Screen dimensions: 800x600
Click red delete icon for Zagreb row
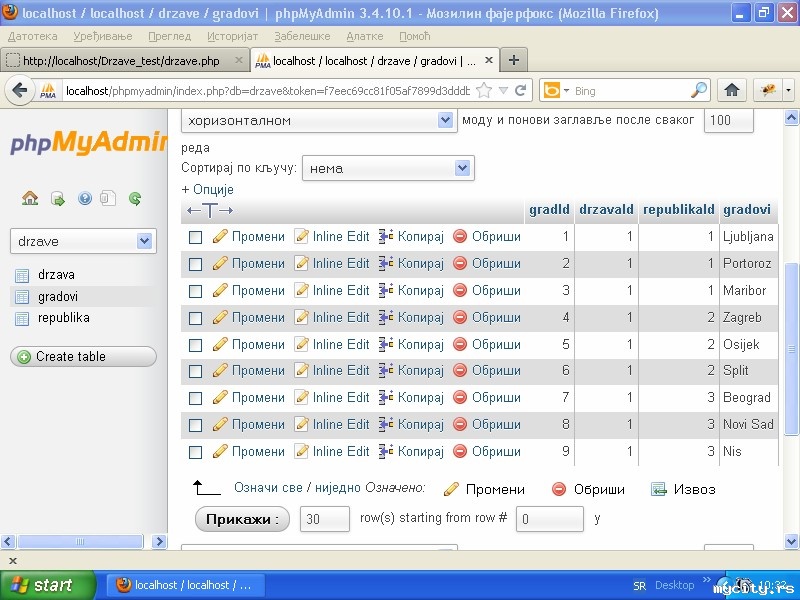460,317
